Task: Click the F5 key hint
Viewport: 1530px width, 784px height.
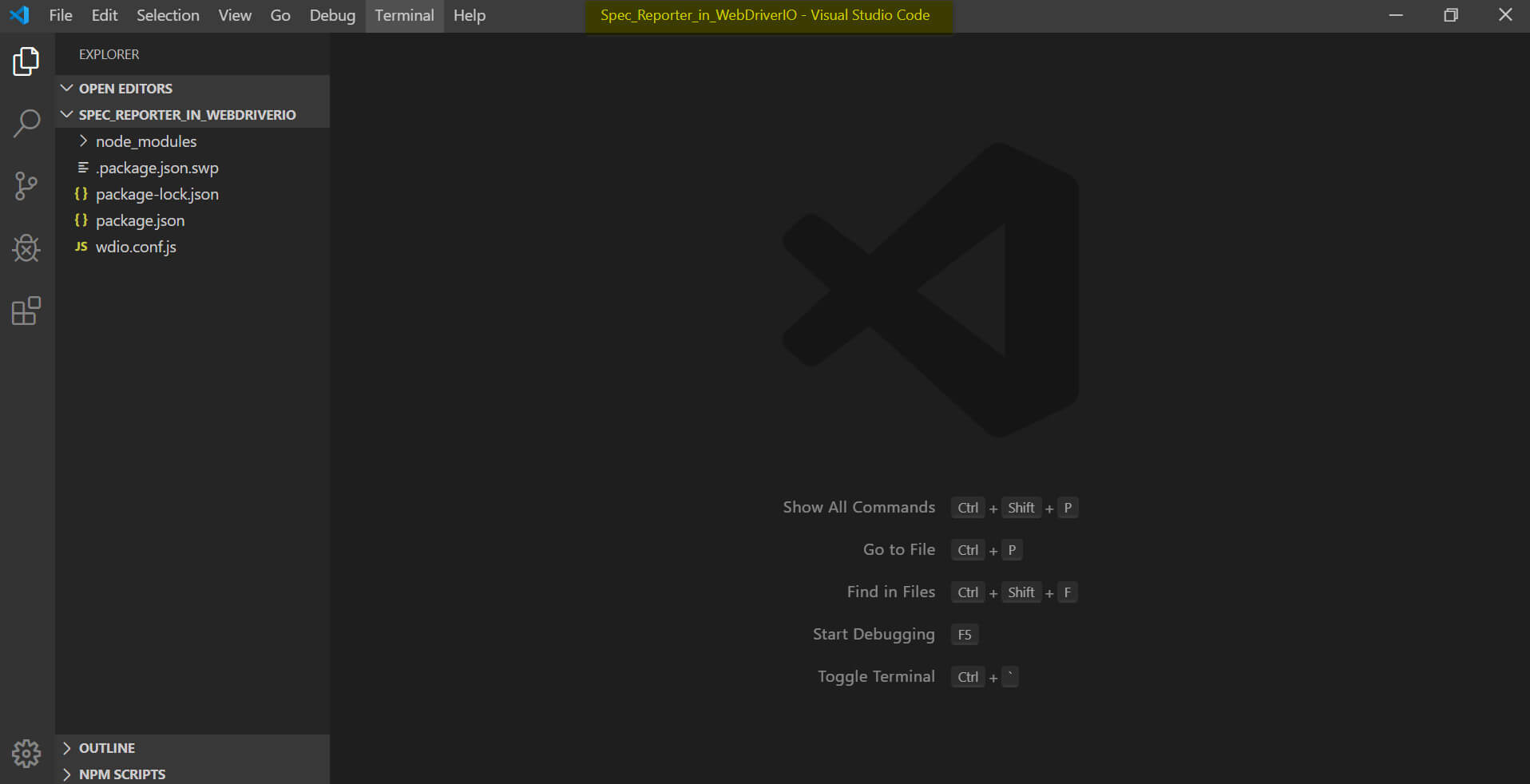Action: [965, 635]
